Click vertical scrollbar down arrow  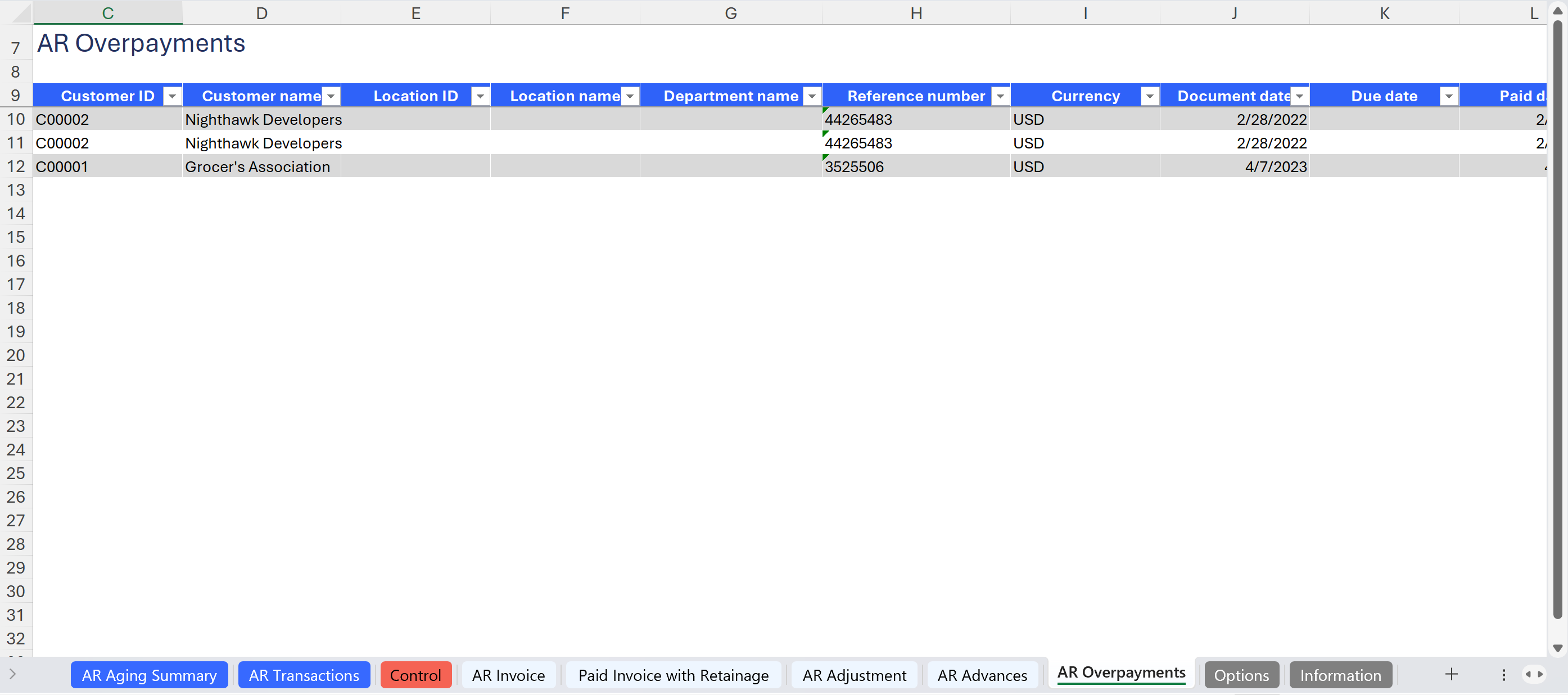point(1558,648)
